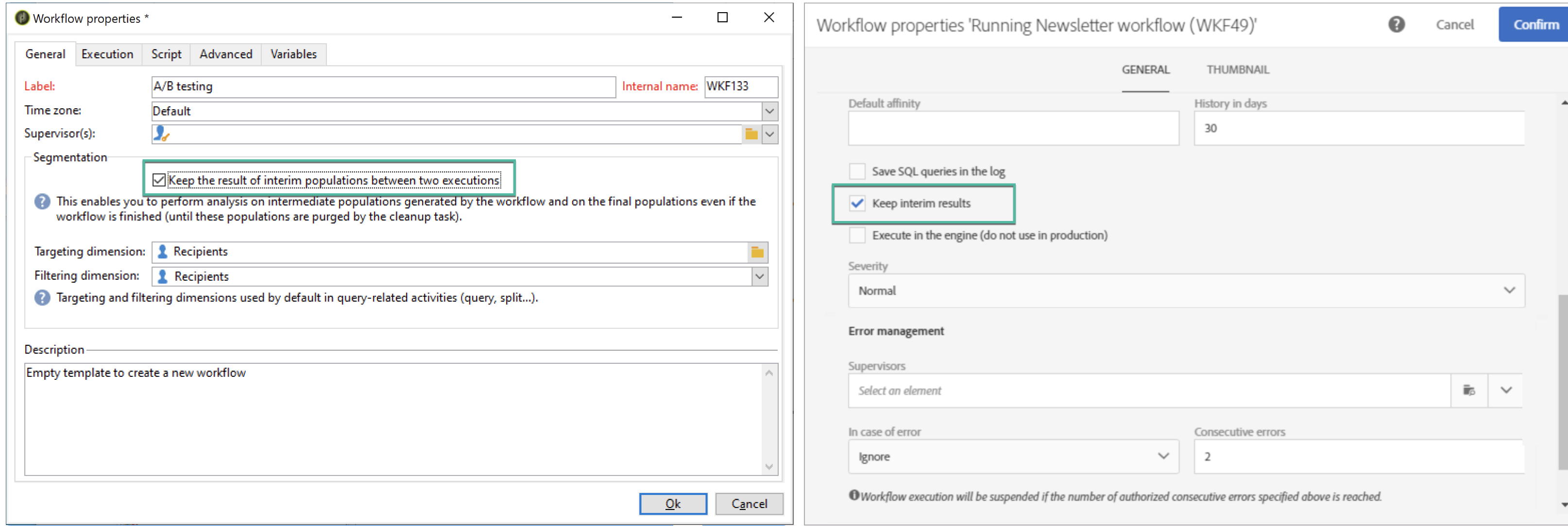Click the help question mark icon
Viewport: 1568px width, 526px height.
coord(1397,24)
